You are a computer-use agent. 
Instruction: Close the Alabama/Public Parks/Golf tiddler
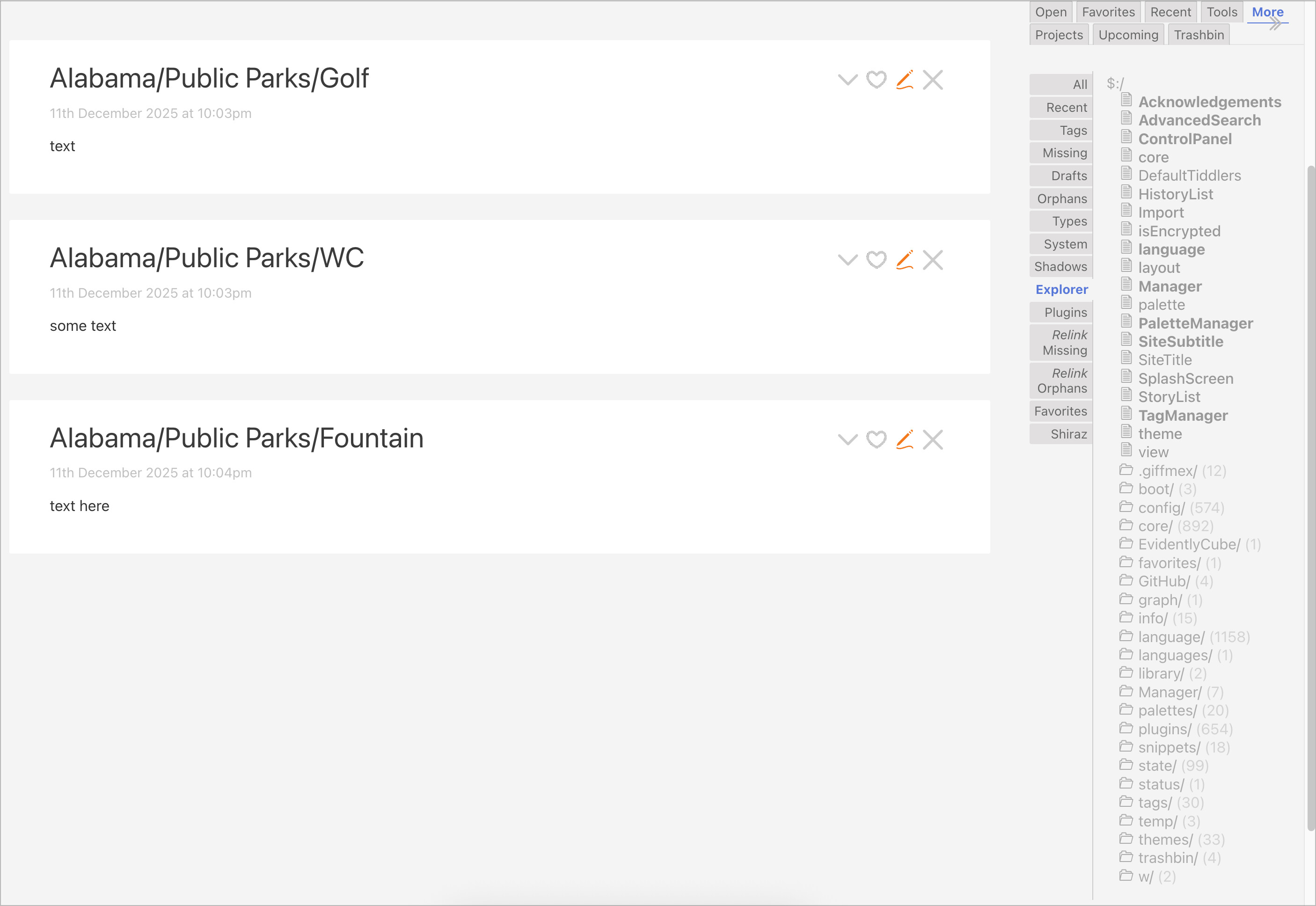click(933, 80)
